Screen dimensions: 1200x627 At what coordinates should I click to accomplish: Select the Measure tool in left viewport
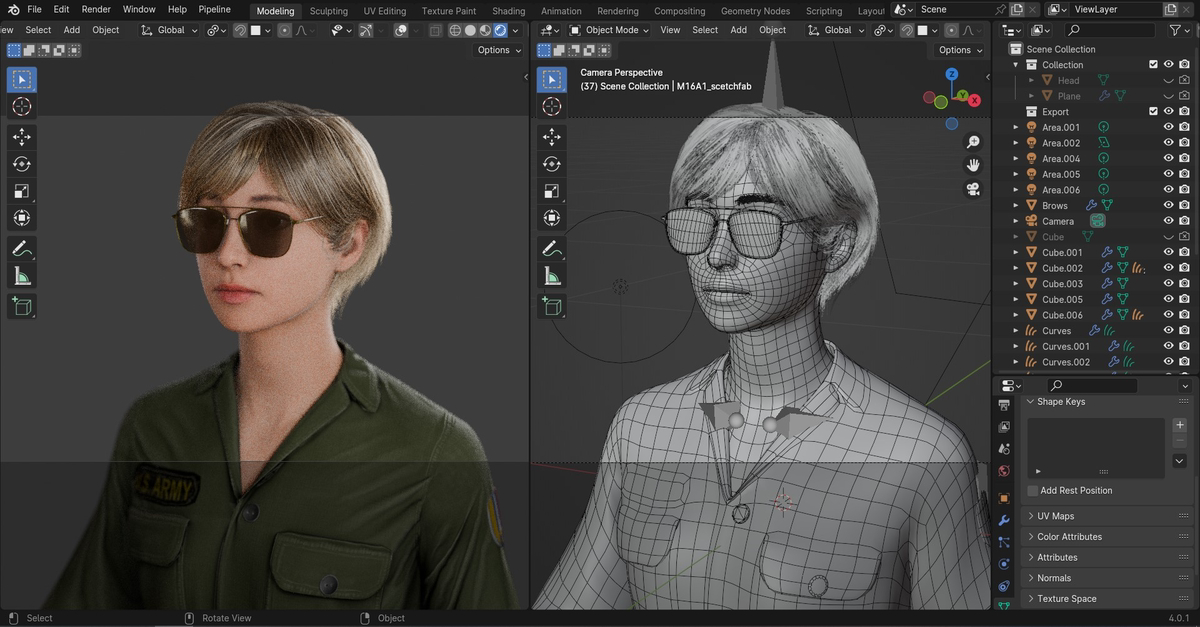[21, 276]
